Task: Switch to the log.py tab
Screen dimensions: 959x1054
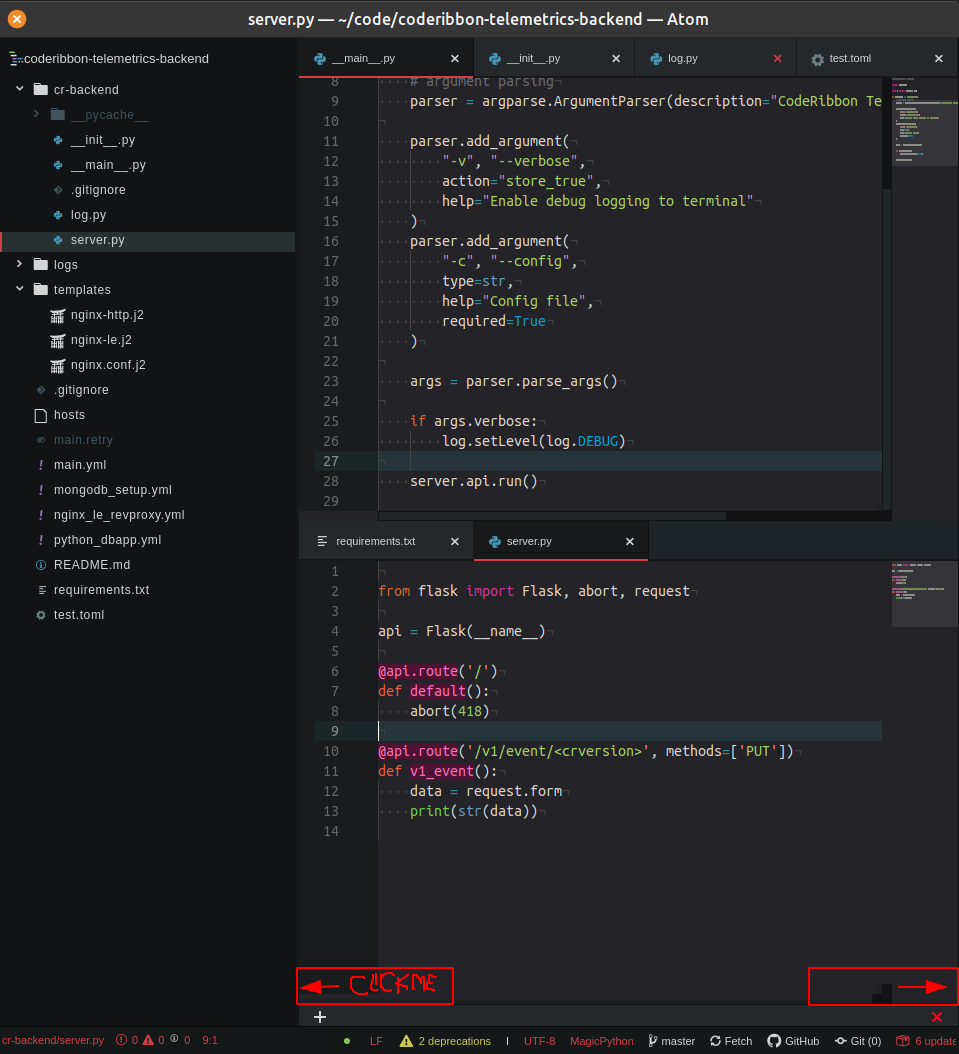Action: pos(715,58)
